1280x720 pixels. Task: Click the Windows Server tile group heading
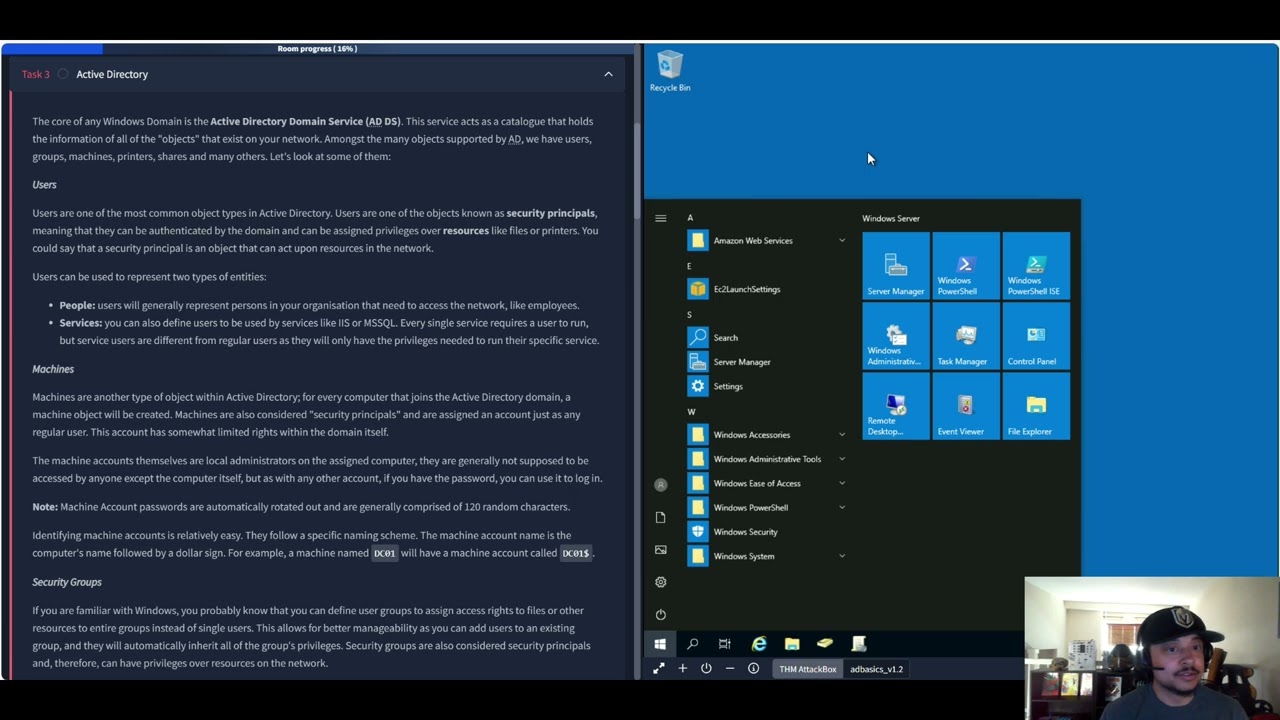pos(891,218)
